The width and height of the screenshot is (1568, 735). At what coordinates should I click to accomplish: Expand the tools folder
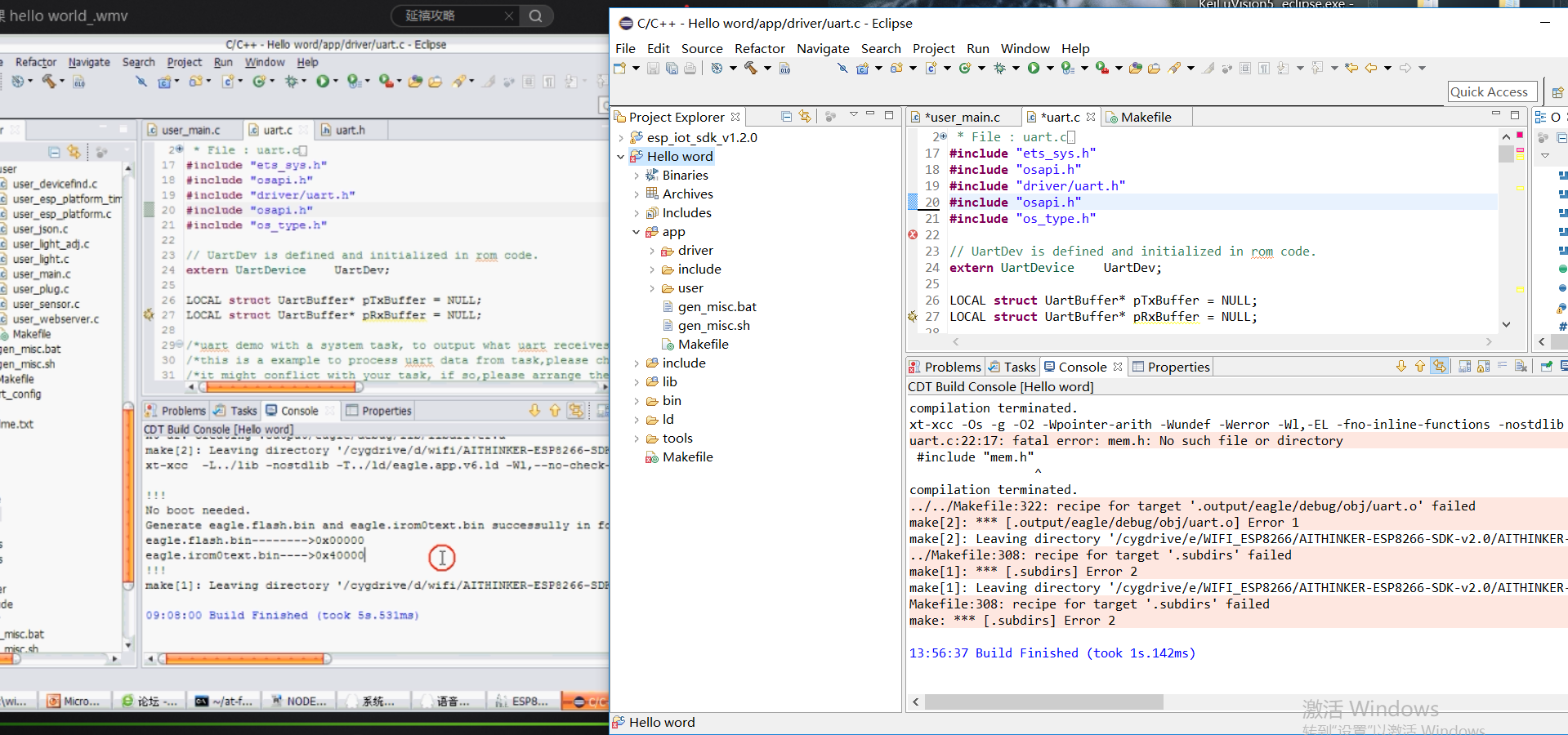637,439
